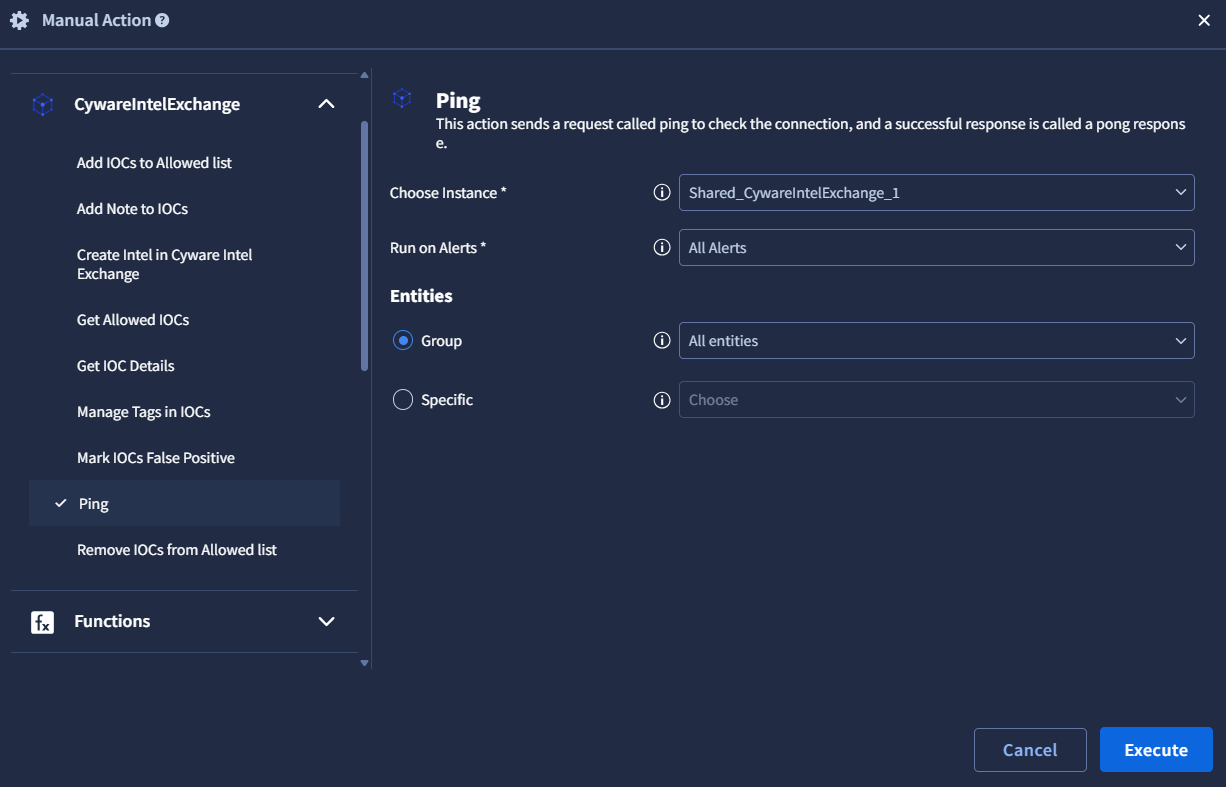Click info icon for Group entities
Screen dimensions: 1226x787
coord(661,341)
